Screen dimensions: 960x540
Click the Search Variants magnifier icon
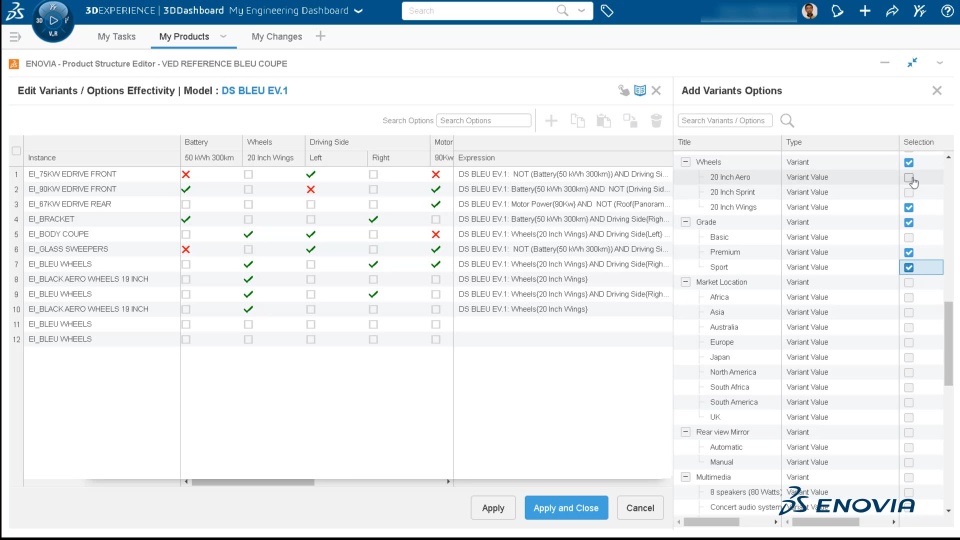(x=787, y=121)
